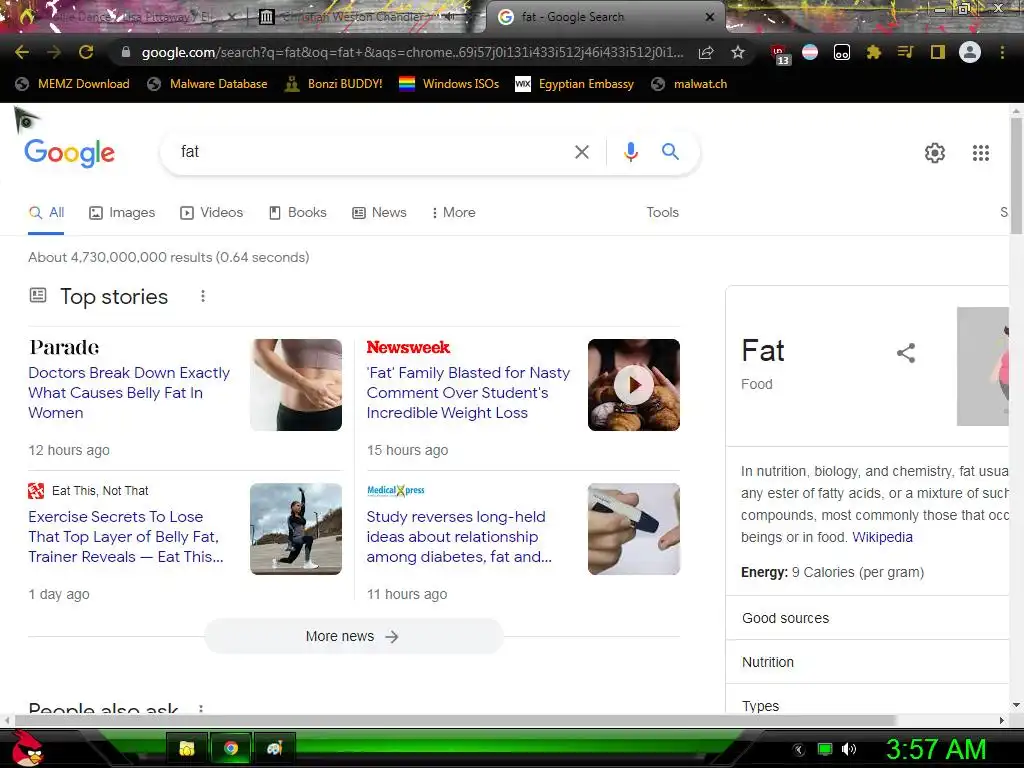Screen dimensions: 1024x768
Task: Open the malwat.ch bookmark
Action: 690,84
